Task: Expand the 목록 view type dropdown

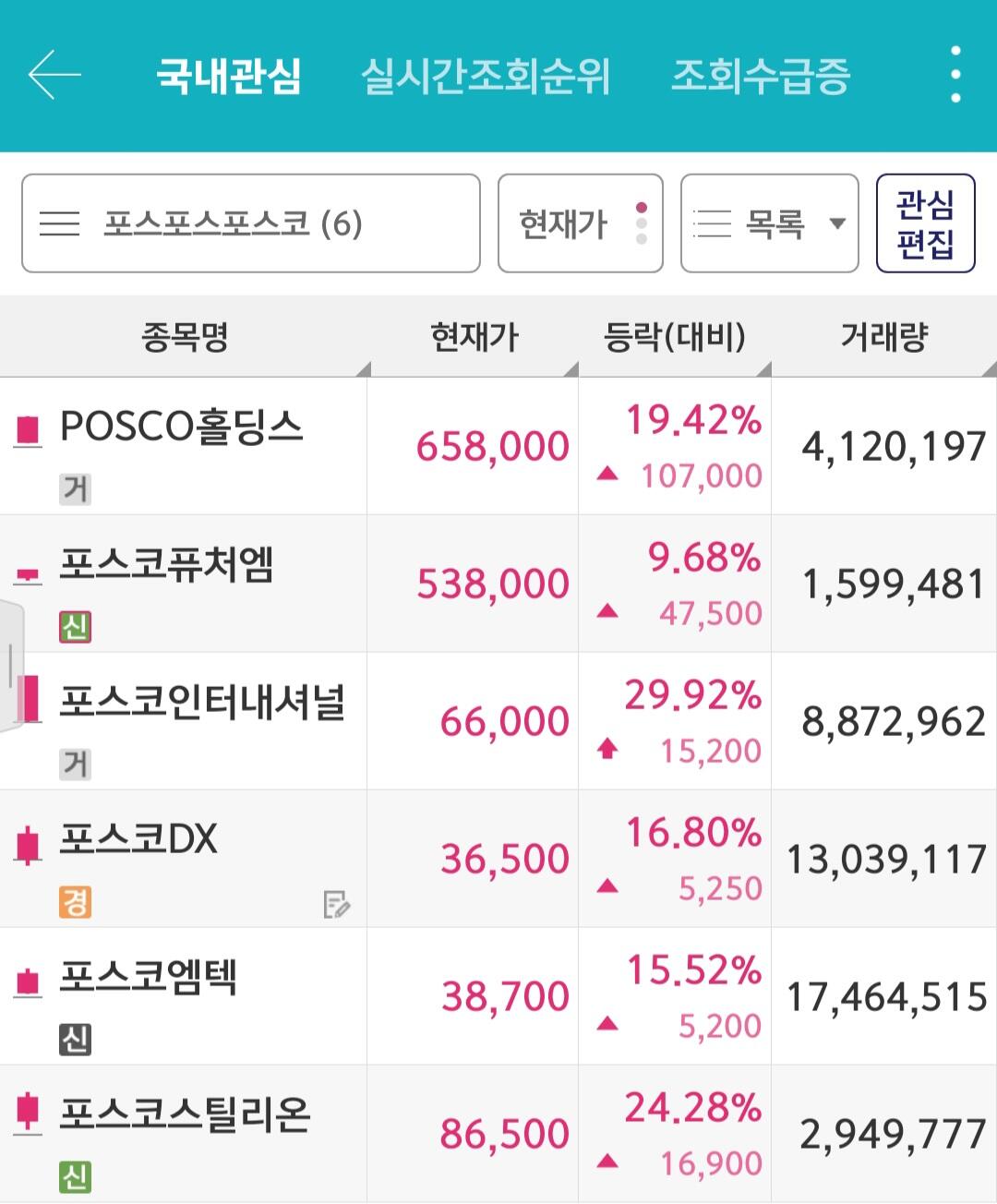Action: coord(769,223)
